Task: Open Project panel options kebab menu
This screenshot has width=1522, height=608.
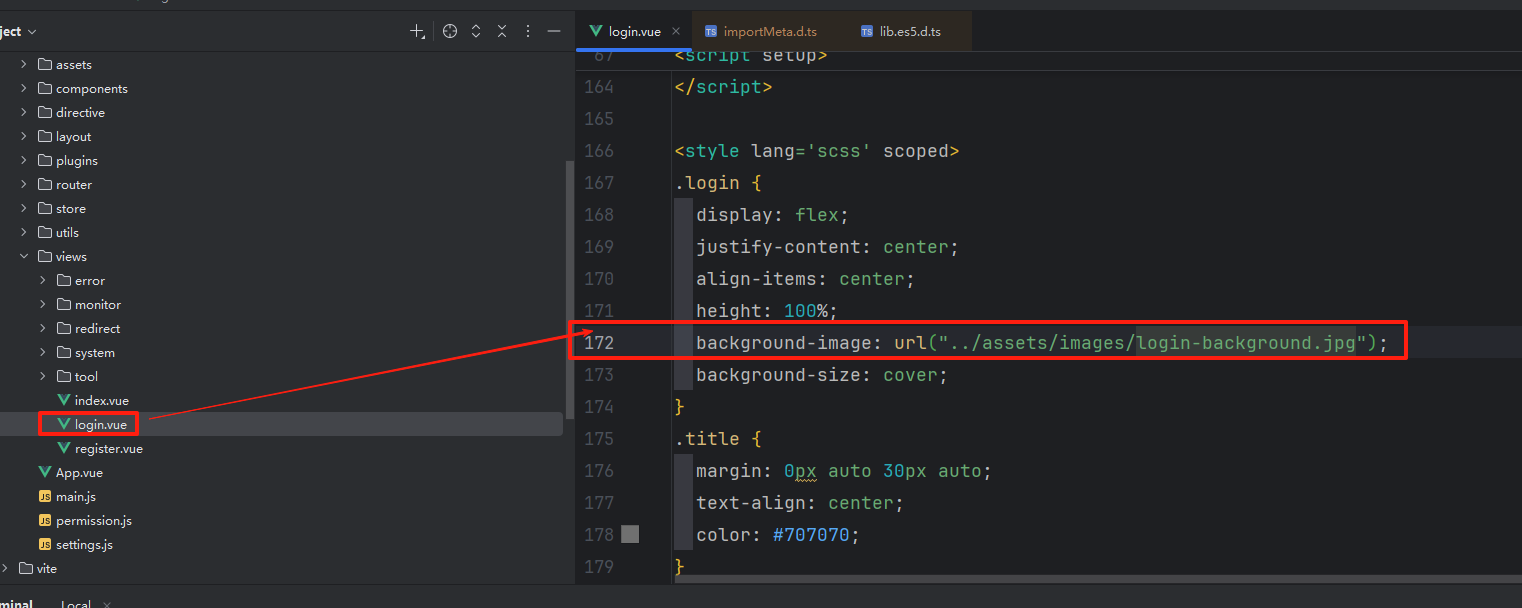Action: [528, 31]
